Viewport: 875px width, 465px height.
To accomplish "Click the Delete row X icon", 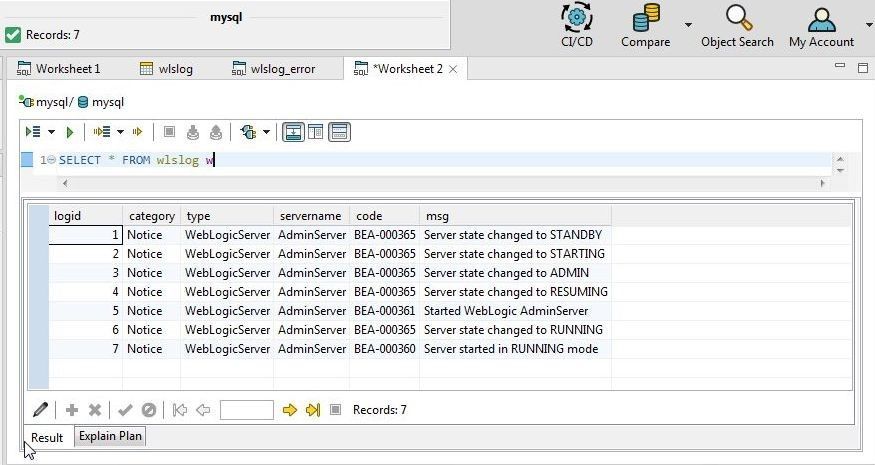I will (95, 410).
